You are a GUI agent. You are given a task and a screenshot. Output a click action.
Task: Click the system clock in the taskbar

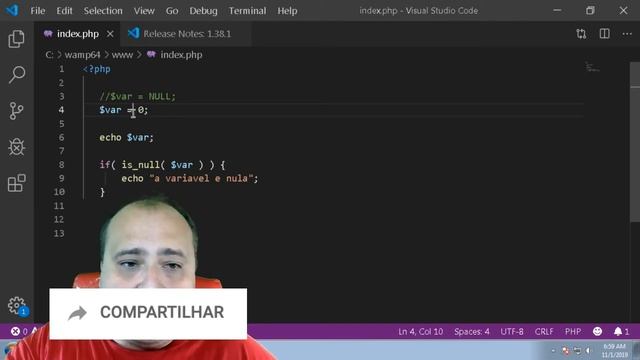[x=614, y=351]
